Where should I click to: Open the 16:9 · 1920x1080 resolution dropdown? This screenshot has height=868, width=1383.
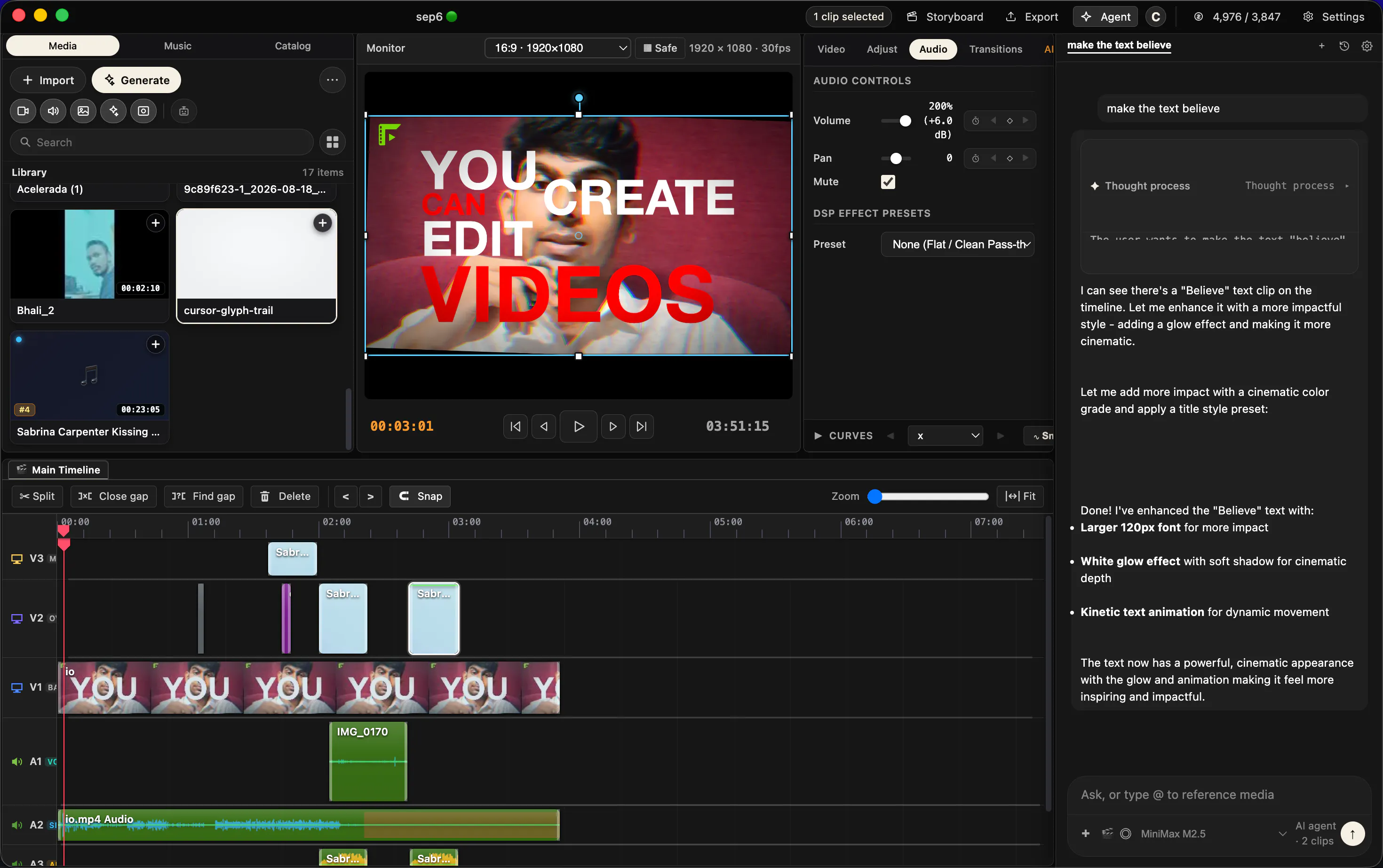558,48
